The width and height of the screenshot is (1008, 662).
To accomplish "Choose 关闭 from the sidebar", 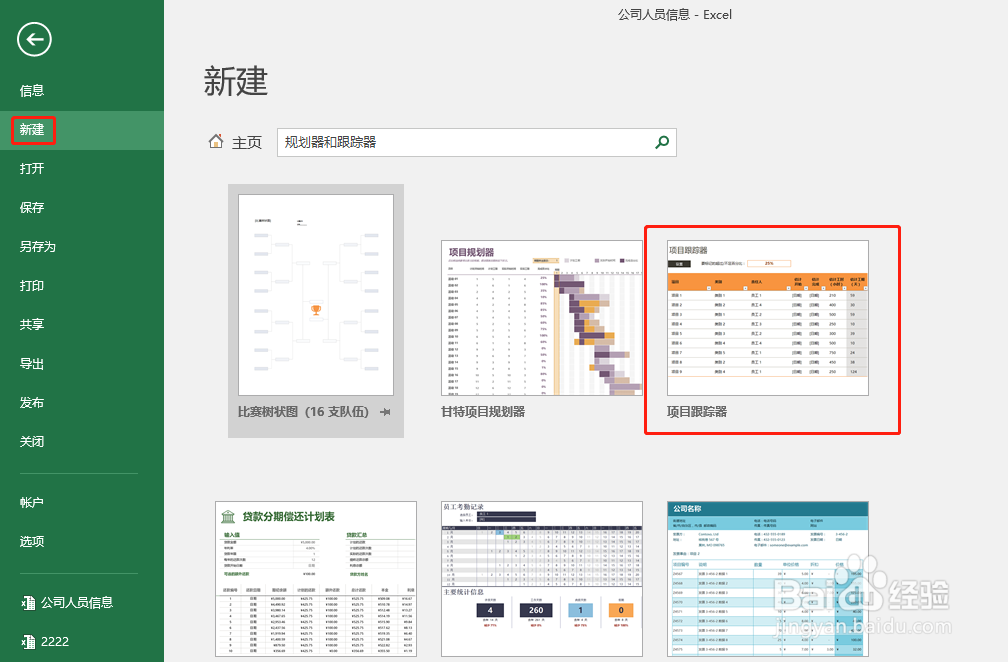I will pos(32,442).
